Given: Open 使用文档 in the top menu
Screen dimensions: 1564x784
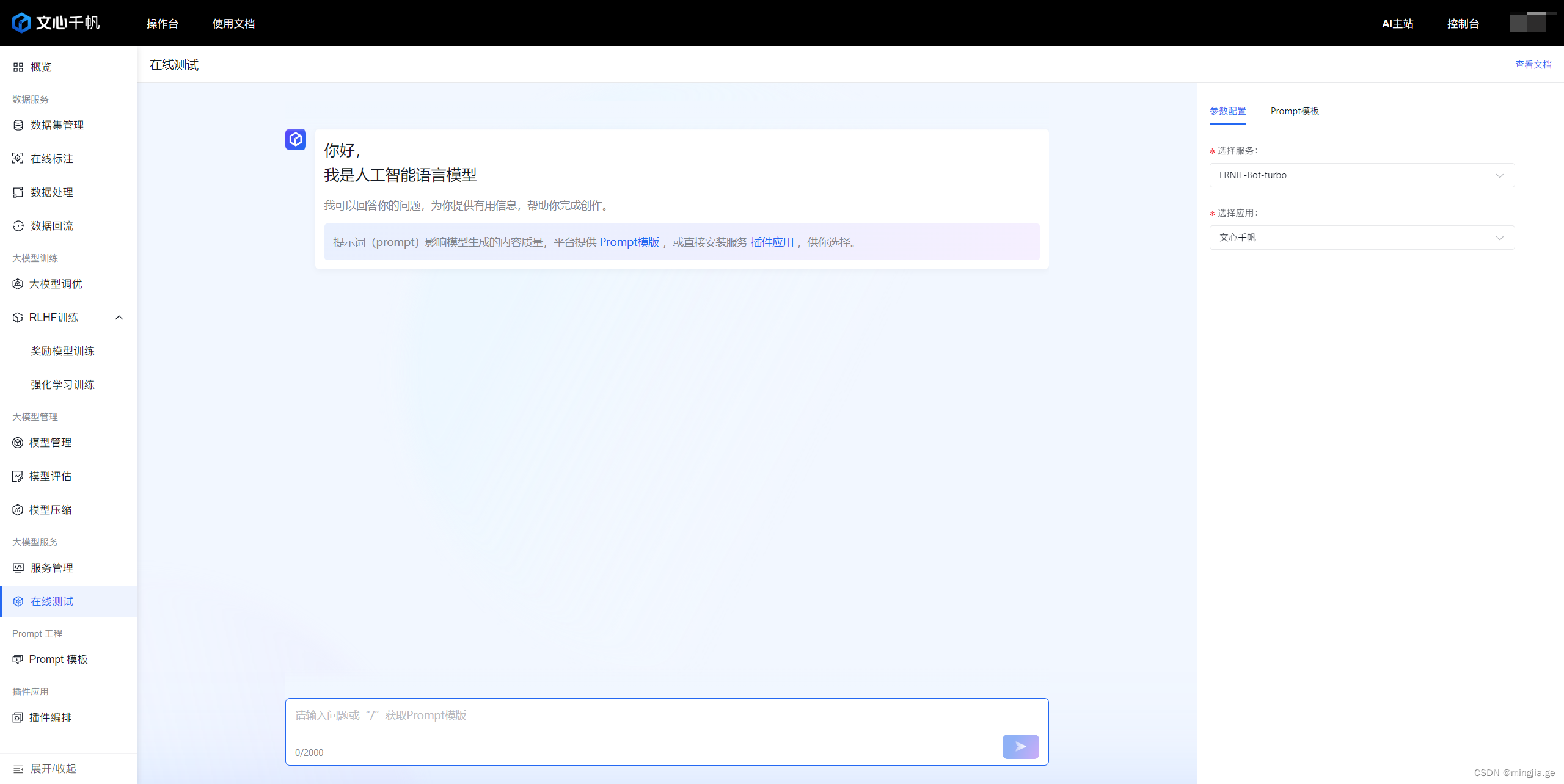Looking at the screenshot, I should click(x=233, y=24).
